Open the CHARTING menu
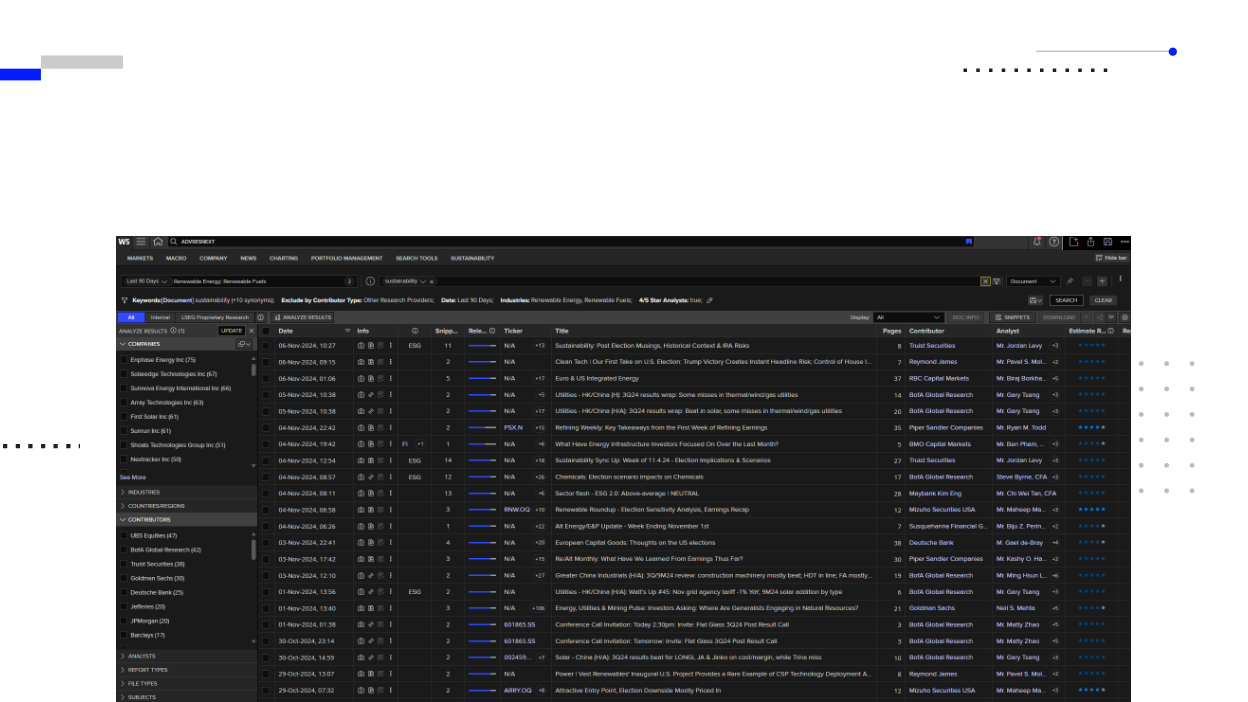Screen dimensions: 1248x702 283,258
